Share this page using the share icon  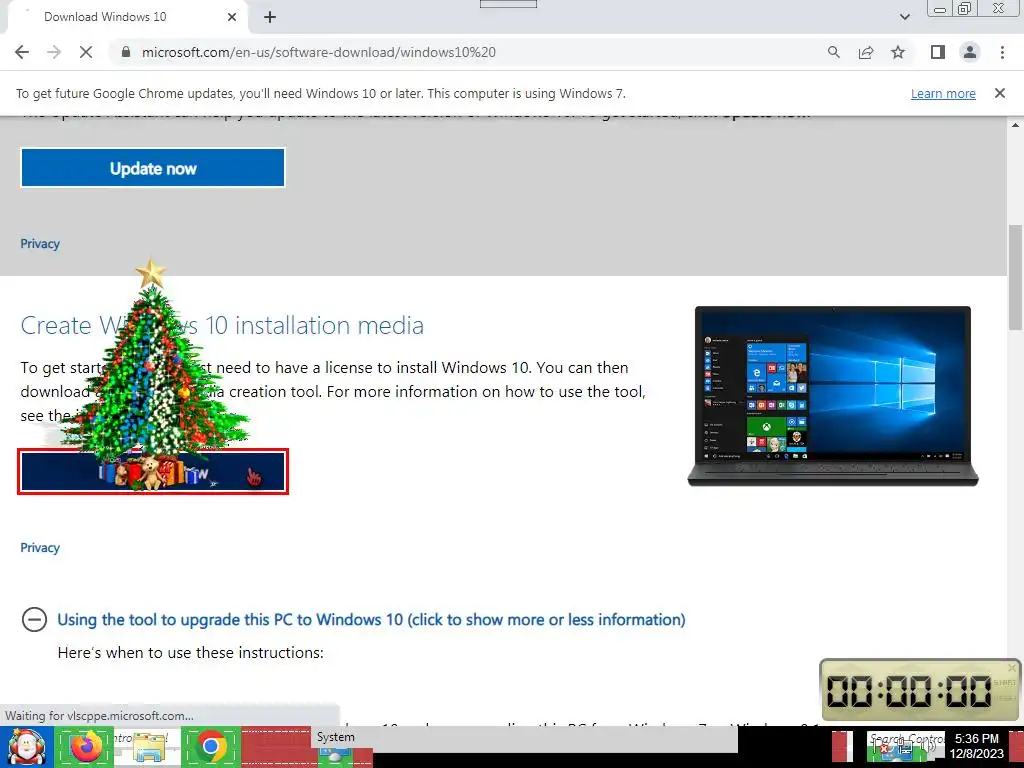[x=866, y=52]
